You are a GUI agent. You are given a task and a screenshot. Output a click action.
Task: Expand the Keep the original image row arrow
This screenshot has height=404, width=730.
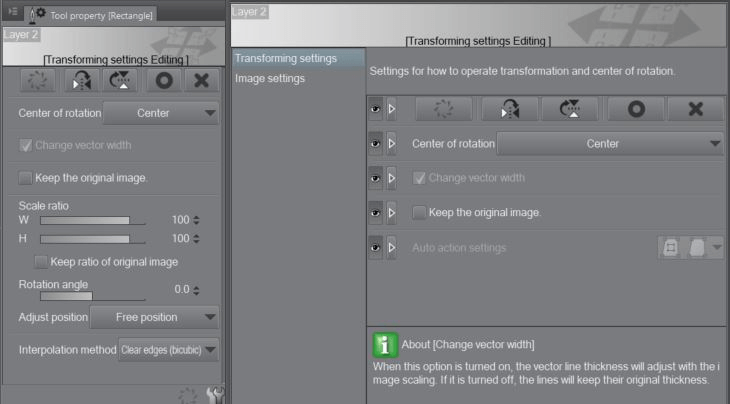391,212
